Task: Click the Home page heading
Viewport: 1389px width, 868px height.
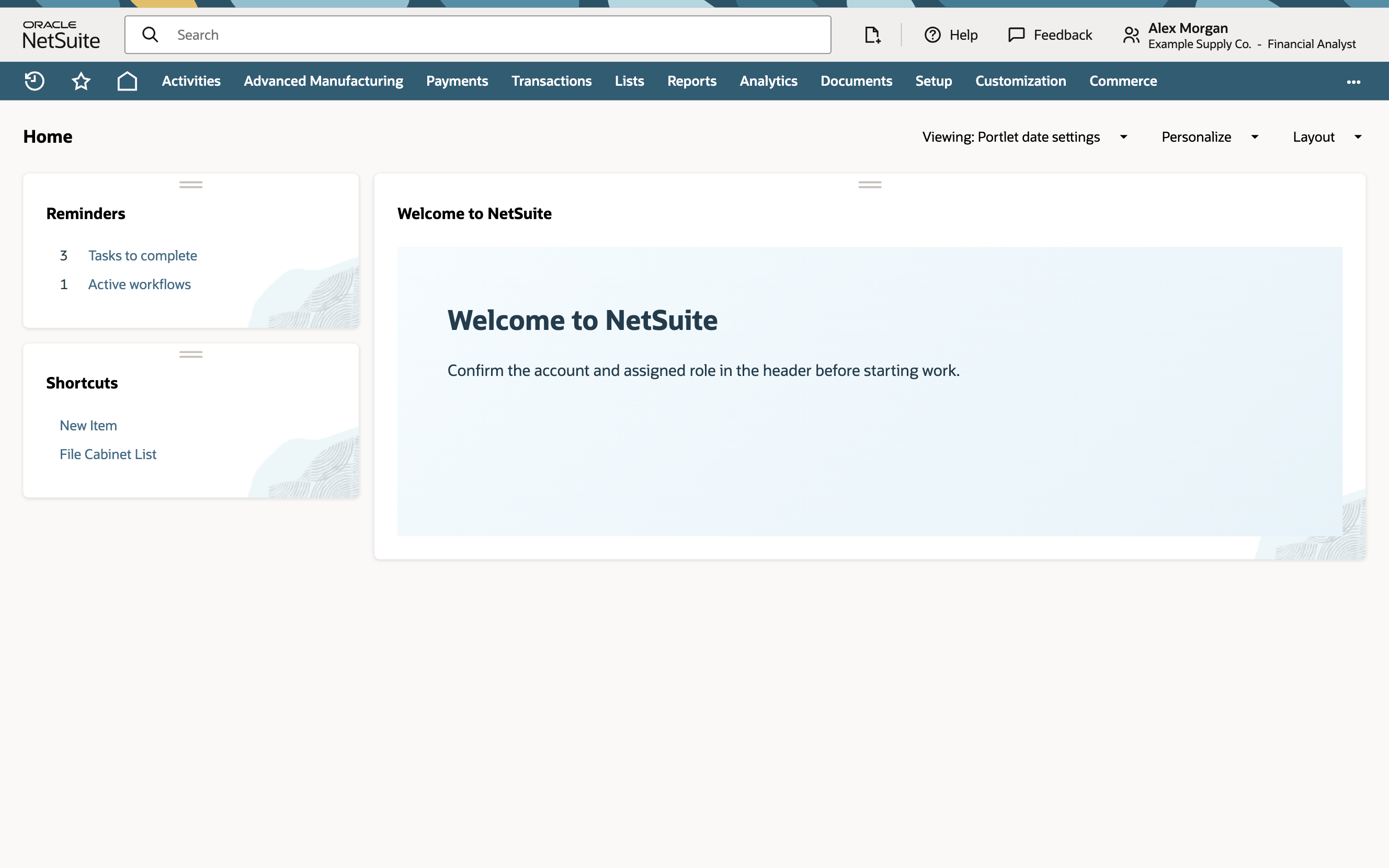Action: [x=48, y=136]
